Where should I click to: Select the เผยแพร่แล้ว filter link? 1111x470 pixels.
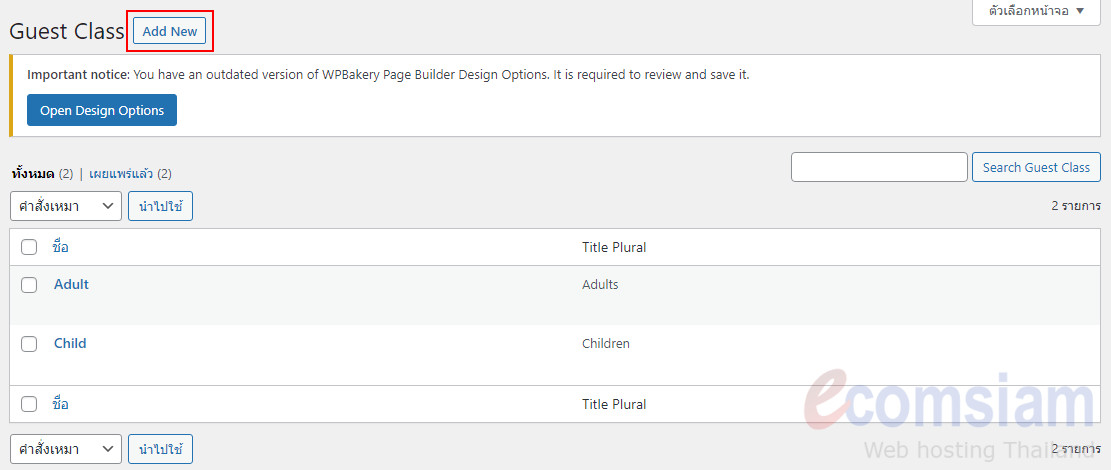click(121, 173)
